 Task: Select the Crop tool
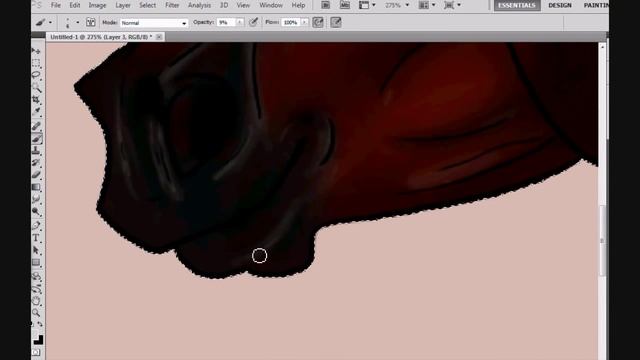pos(36,99)
